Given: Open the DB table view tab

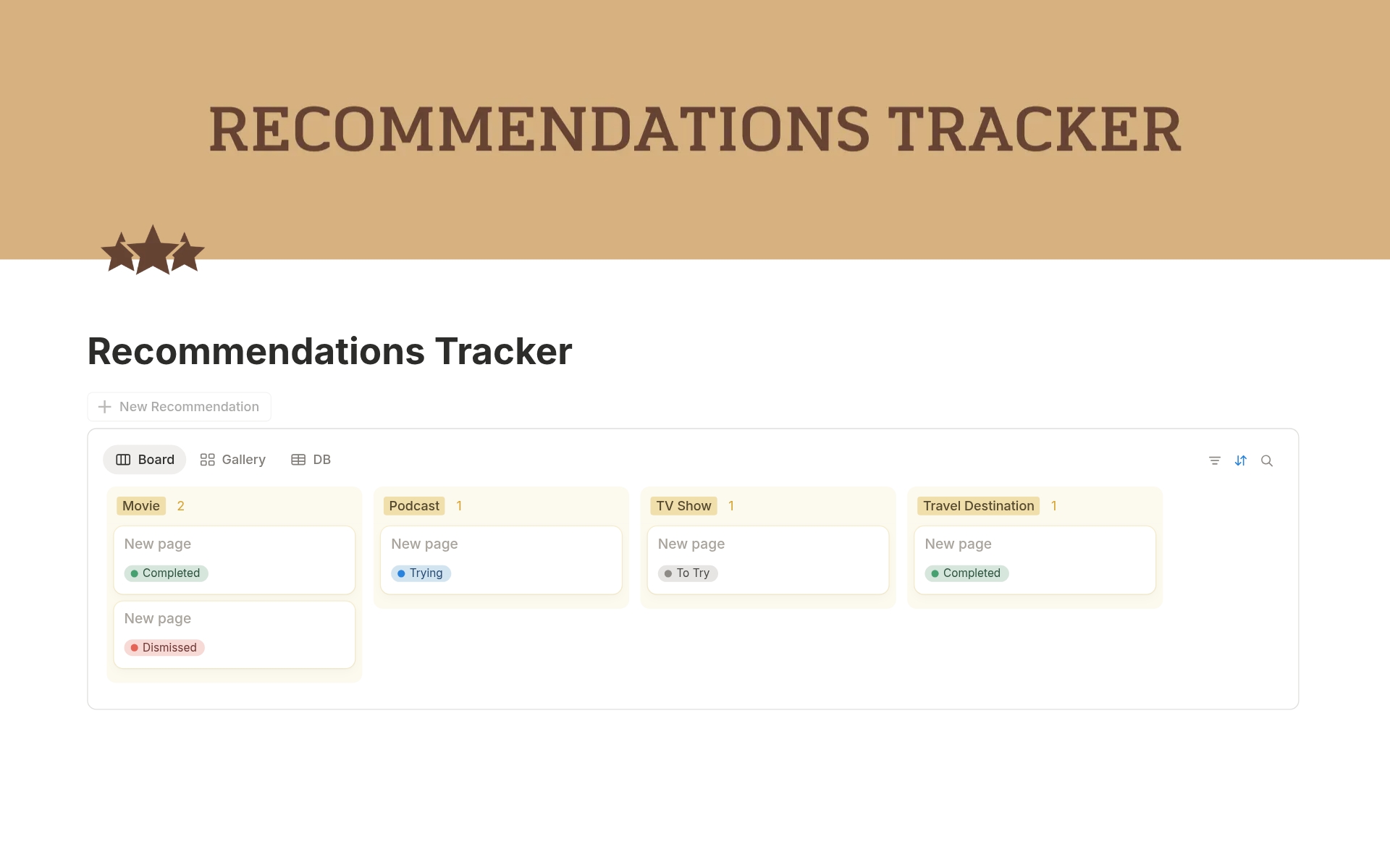Looking at the screenshot, I should [x=311, y=460].
